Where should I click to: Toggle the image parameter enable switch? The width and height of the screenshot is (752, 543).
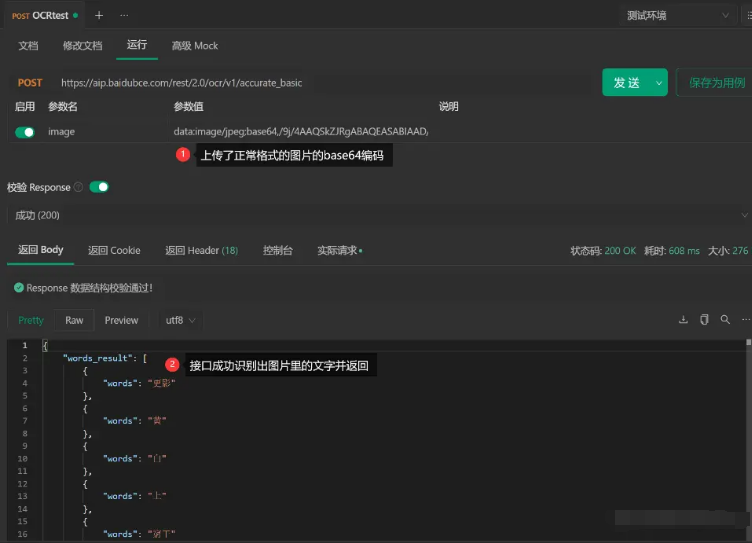(x=25, y=132)
